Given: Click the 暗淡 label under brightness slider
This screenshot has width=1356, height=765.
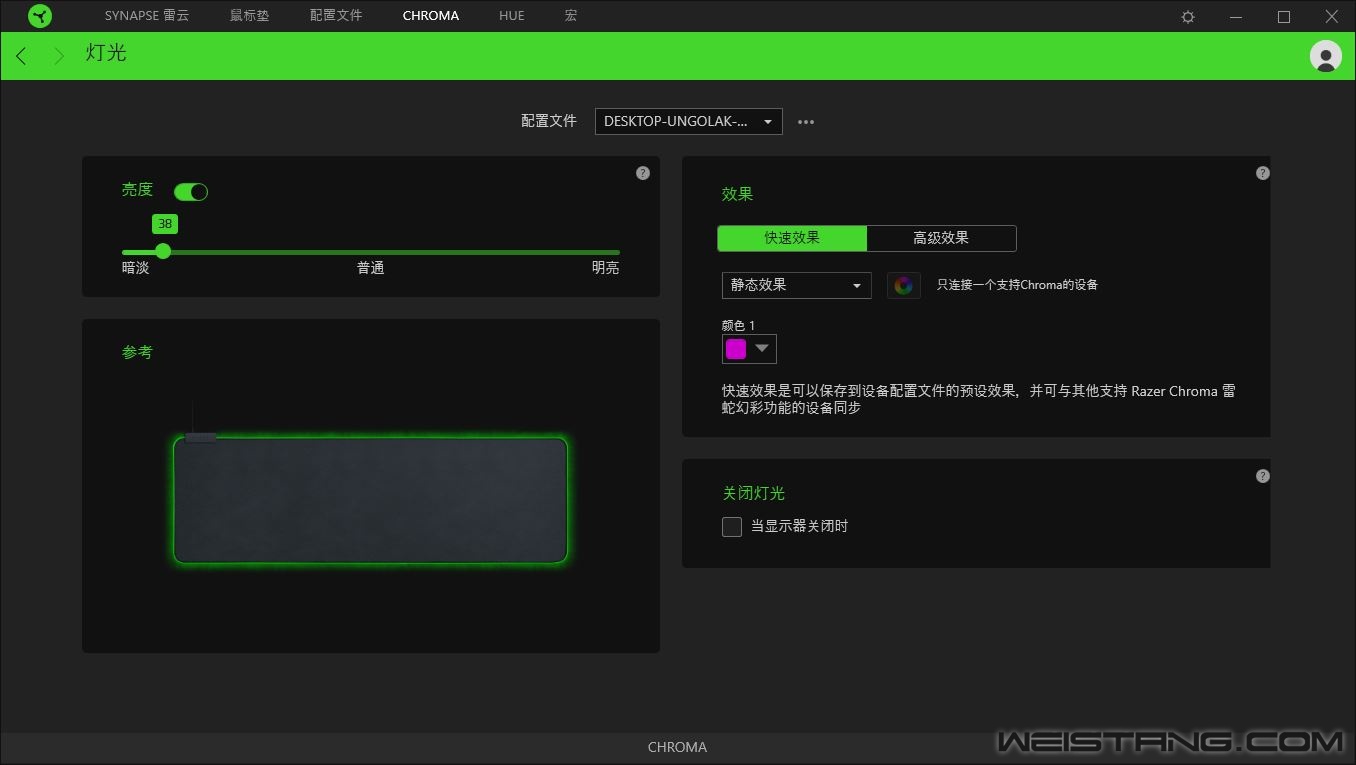Looking at the screenshot, I should click(x=136, y=268).
